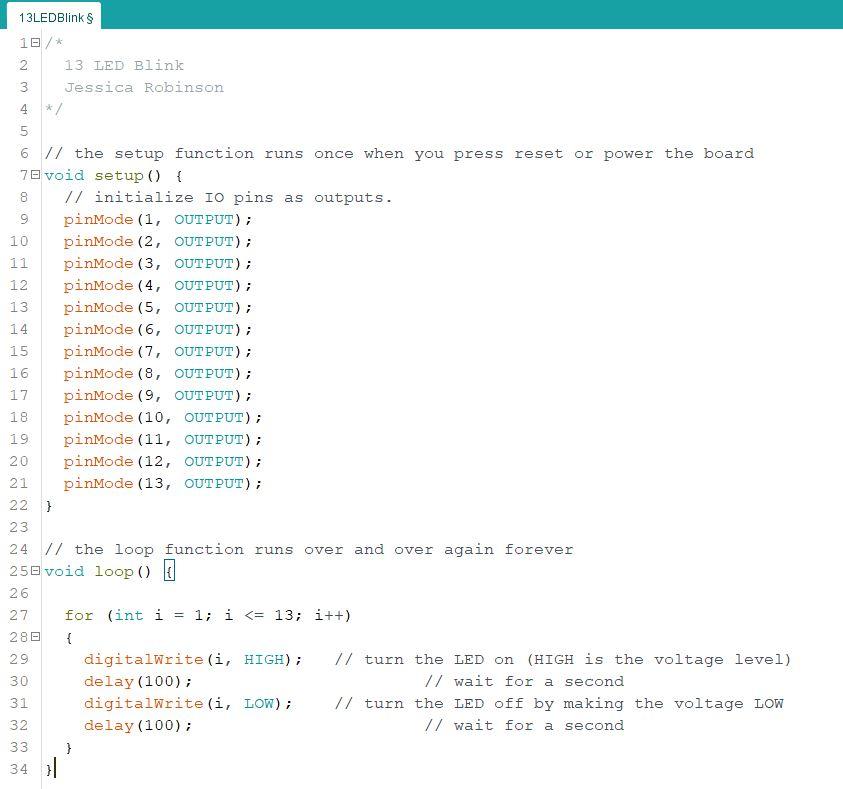Collapse the void setup() fold marker
The height and width of the screenshot is (789, 843).
(35, 175)
